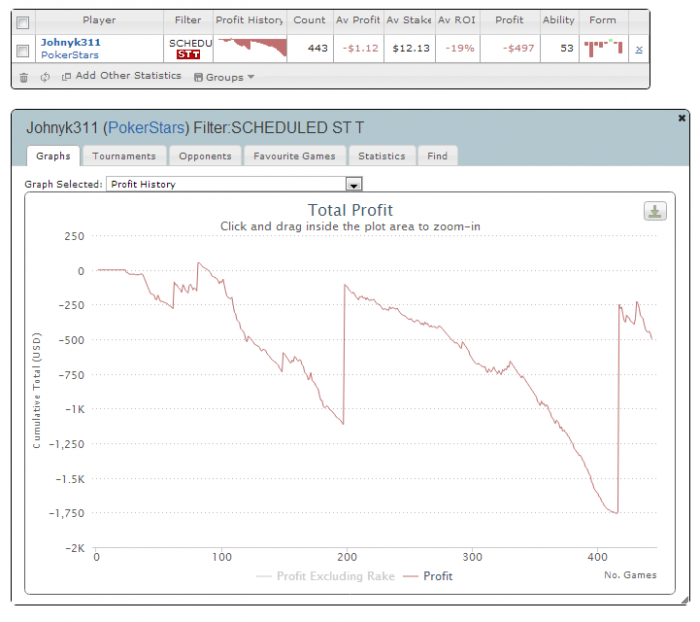Viewport: 700px width, 622px height.
Task: Select the Statistics tab
Action: (382, 156)
